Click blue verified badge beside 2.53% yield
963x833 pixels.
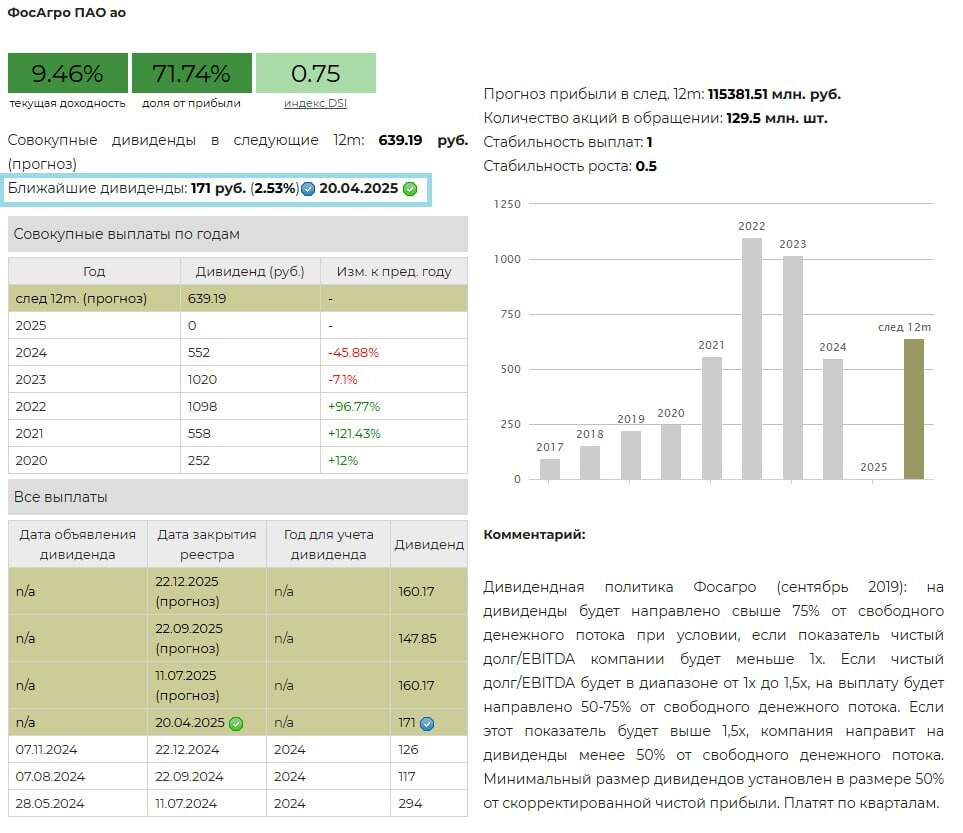(x=308, y=189)
